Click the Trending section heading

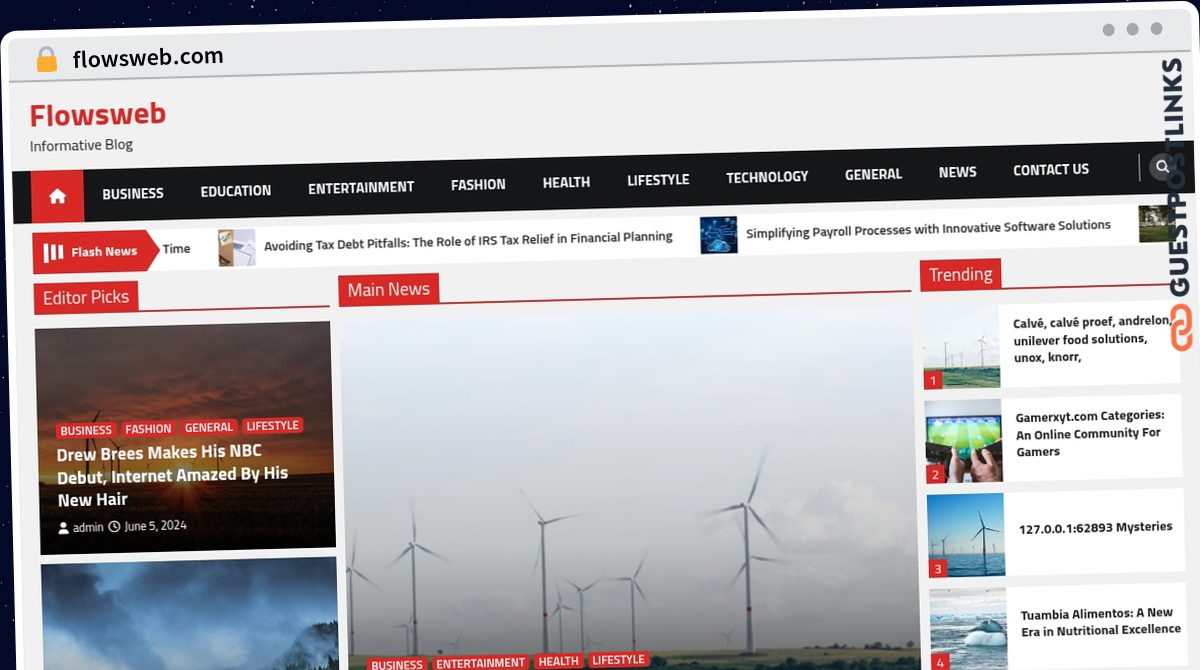point(960,275)
